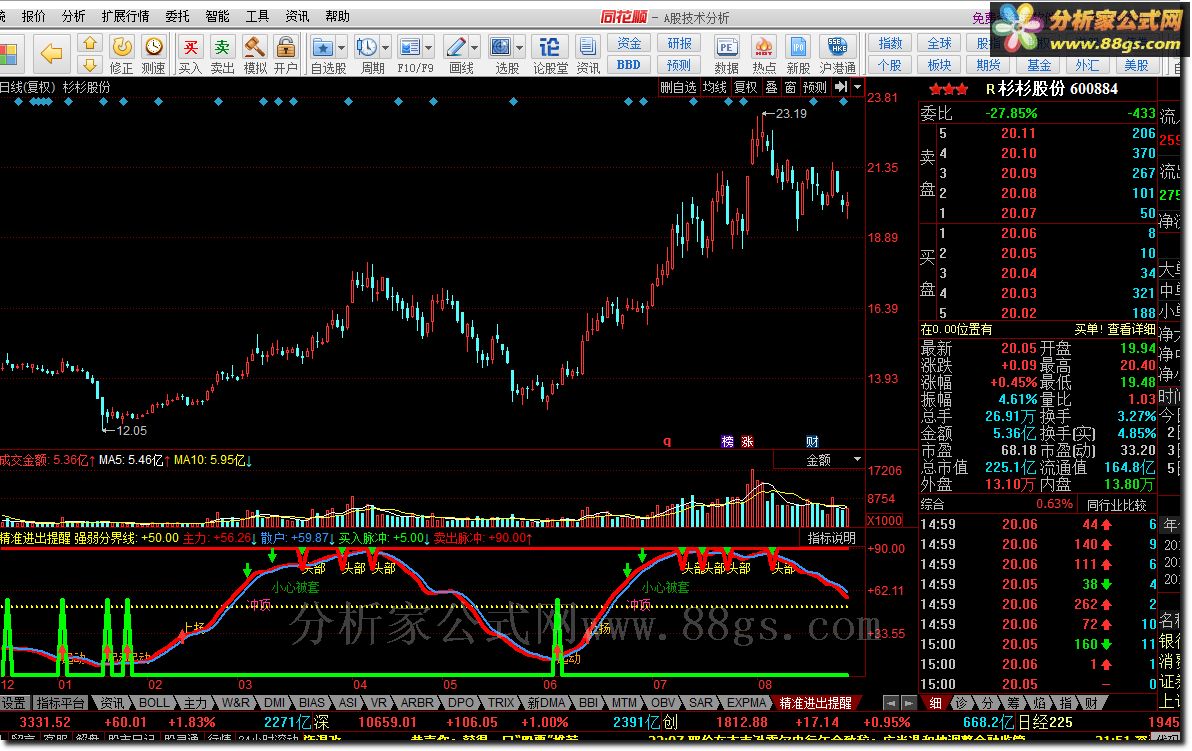Expand the 周期 dropdown arrow
Screen dimensions: 1192x751
(385, 48)
